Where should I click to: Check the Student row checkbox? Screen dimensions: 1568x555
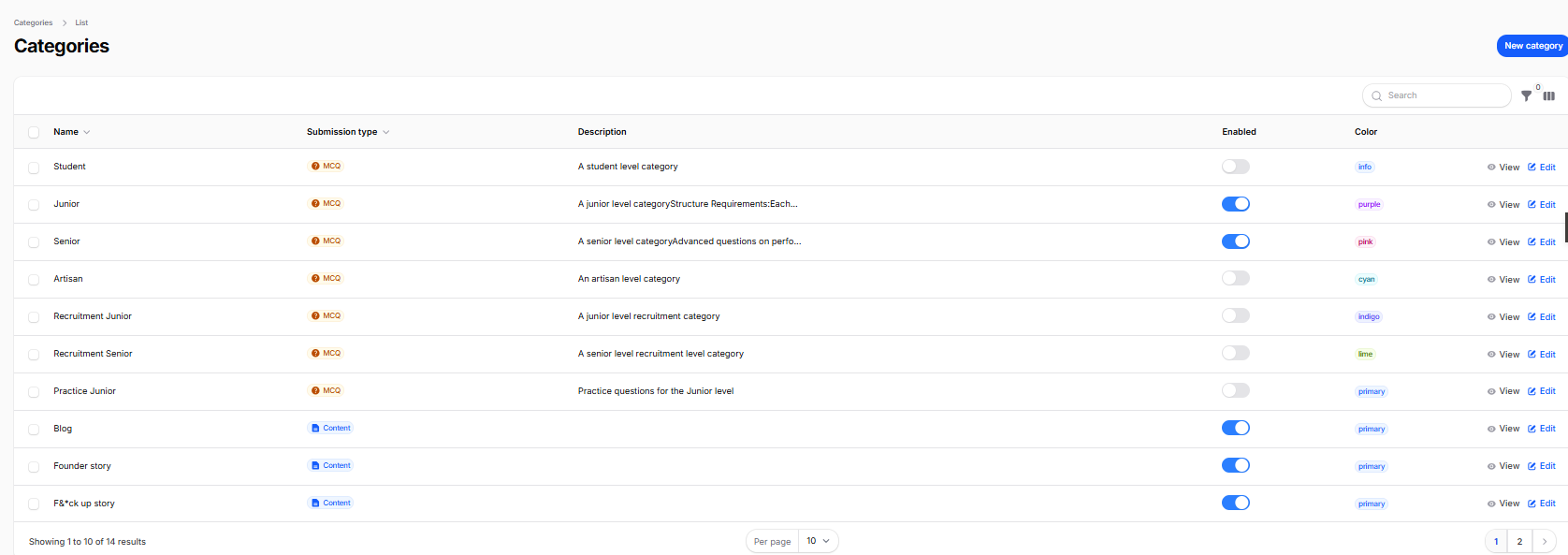(x=34, y=168)
